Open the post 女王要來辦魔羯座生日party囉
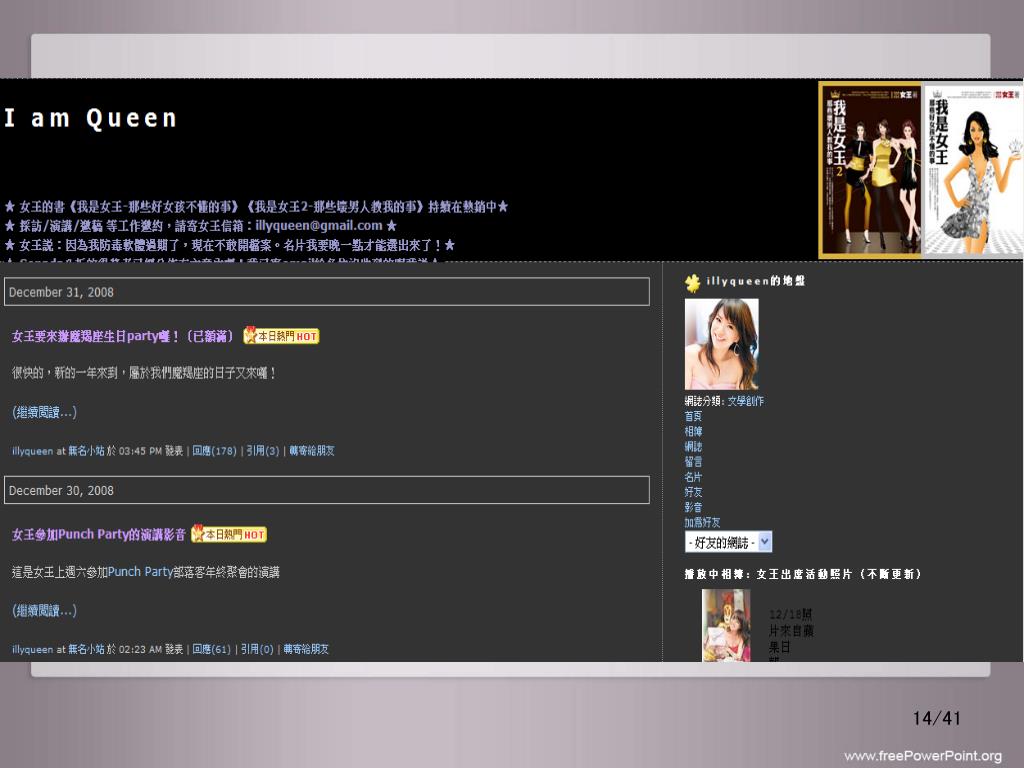The width and height of the screenshot is (1024, 768). (123, 336)
